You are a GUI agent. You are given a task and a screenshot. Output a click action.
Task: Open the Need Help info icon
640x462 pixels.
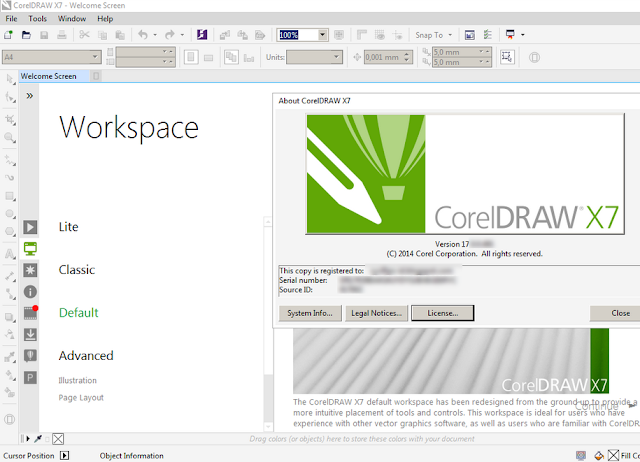(x=30, y=292)
